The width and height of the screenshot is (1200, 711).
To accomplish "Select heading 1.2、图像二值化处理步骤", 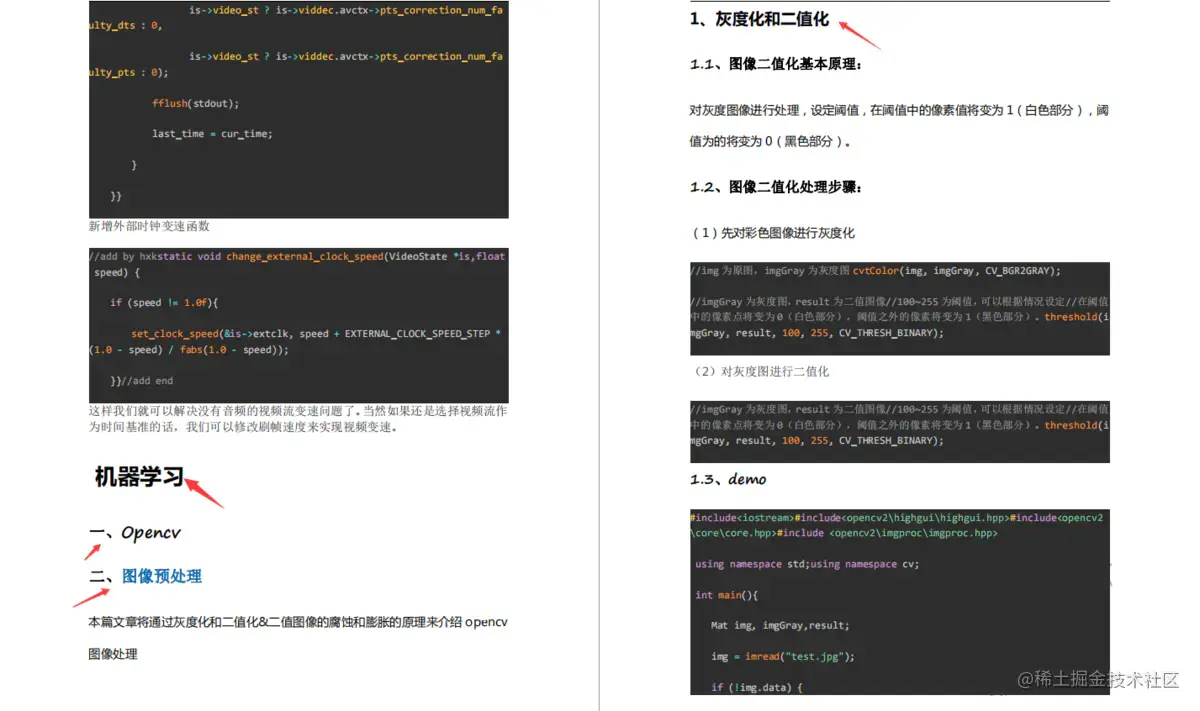I will click(x=775, y=187).
